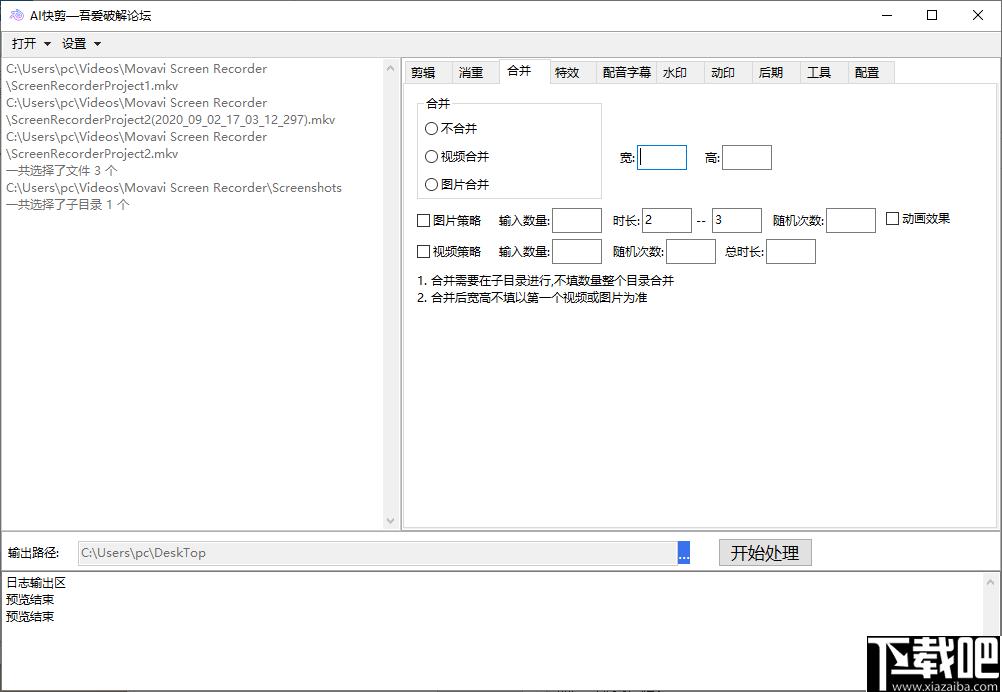Click the 日志输出区 log heading
The image size is (1002, 692).
[36, 583]
